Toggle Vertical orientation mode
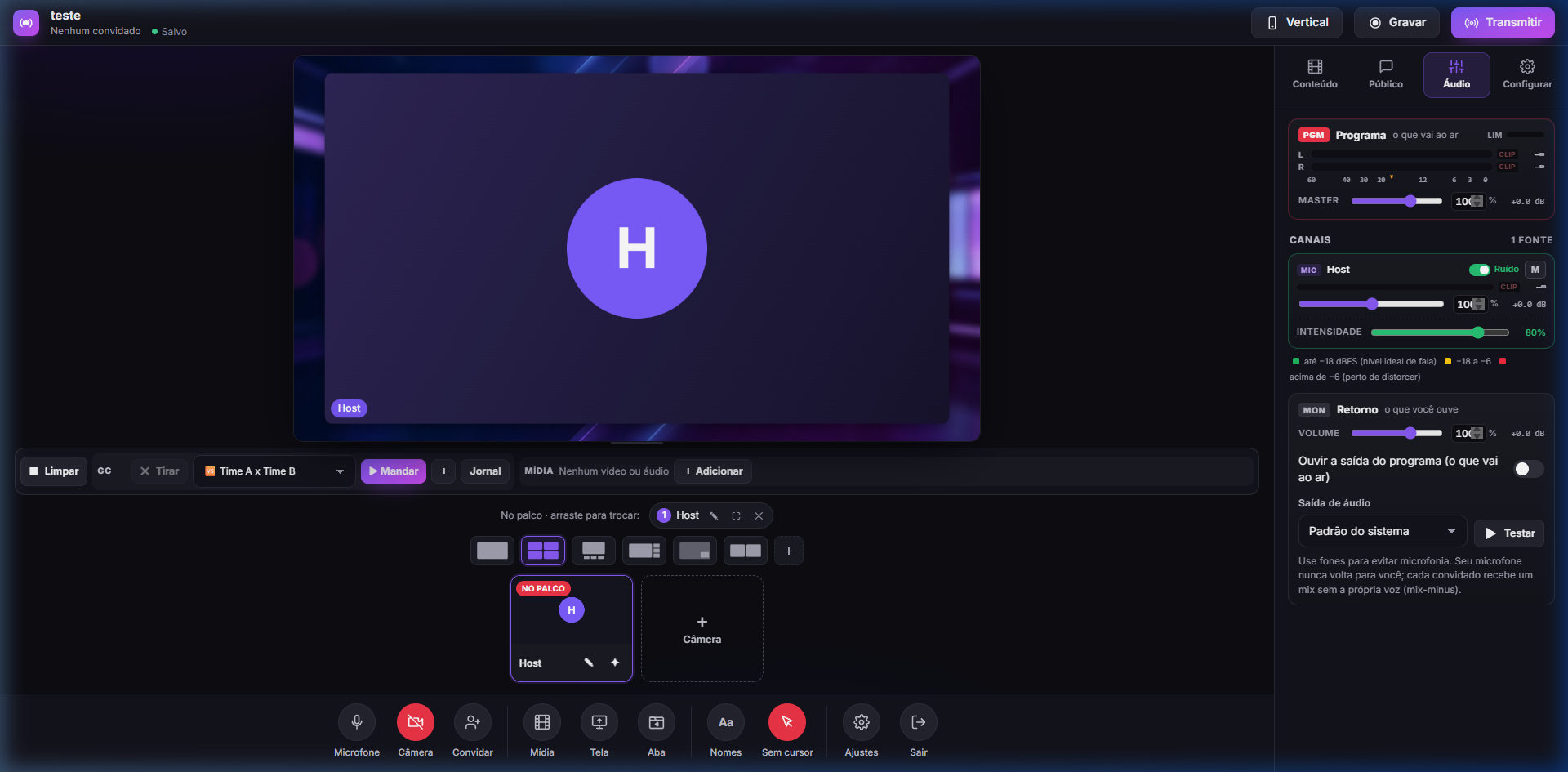1568x772 pixels. pyautogui.click(x=1297, y=23)
